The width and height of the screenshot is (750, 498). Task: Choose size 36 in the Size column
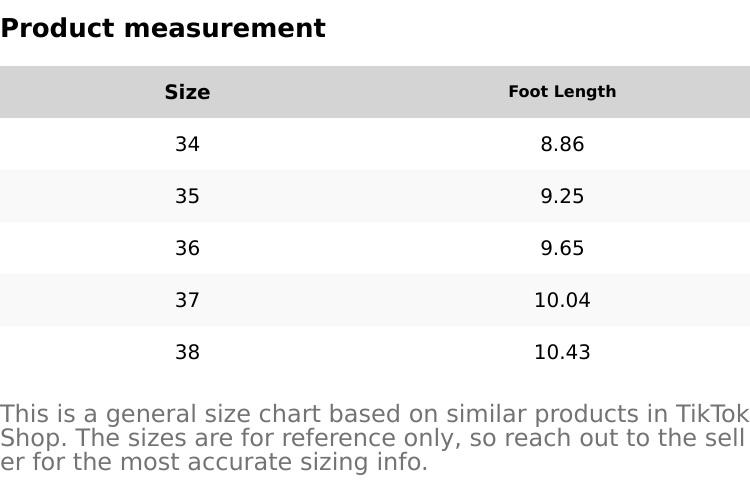click(187, 248)
